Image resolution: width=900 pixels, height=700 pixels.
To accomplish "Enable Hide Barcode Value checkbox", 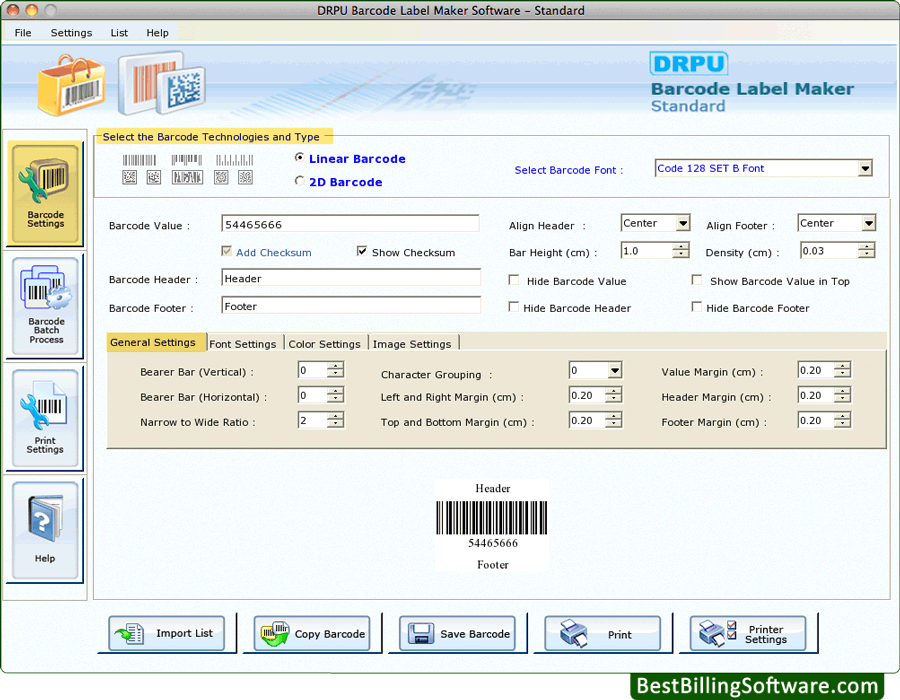I will click(x=514, y=280).
